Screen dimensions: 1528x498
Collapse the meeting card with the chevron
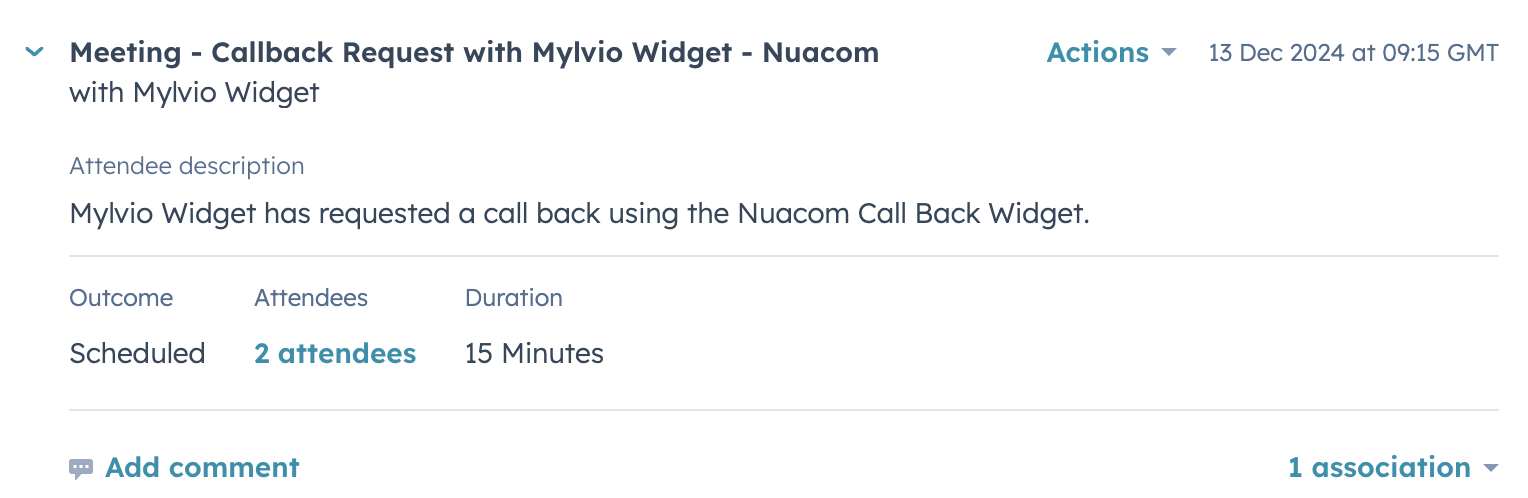[x=35, y=52]
